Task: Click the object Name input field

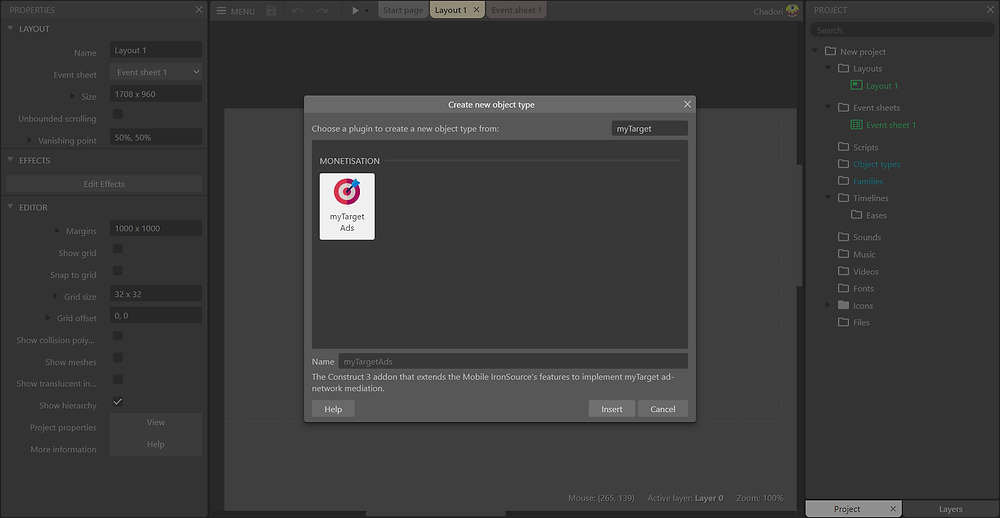Action: coord(513,362)
